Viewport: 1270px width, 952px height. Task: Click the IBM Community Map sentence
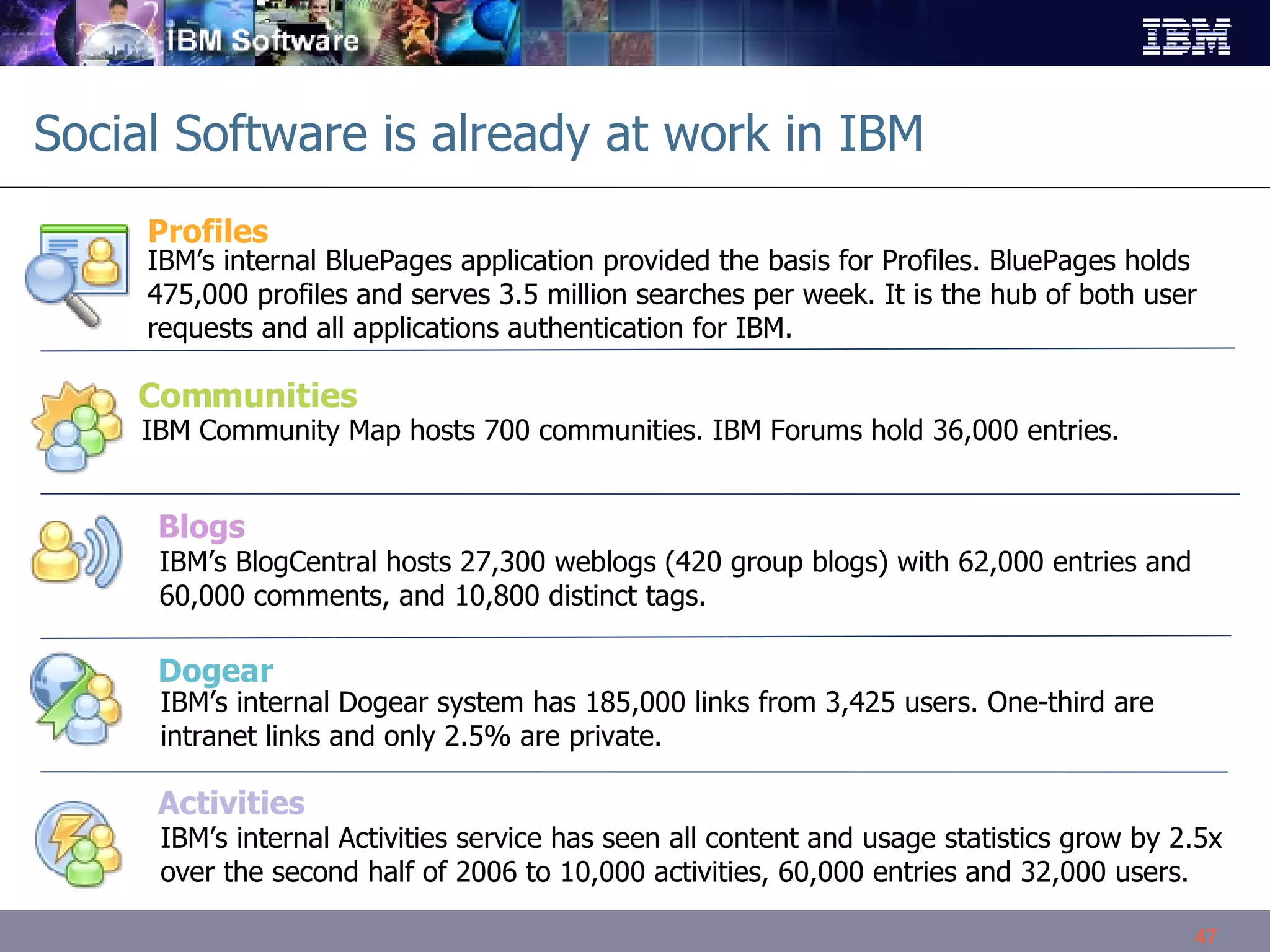point(629,430)
